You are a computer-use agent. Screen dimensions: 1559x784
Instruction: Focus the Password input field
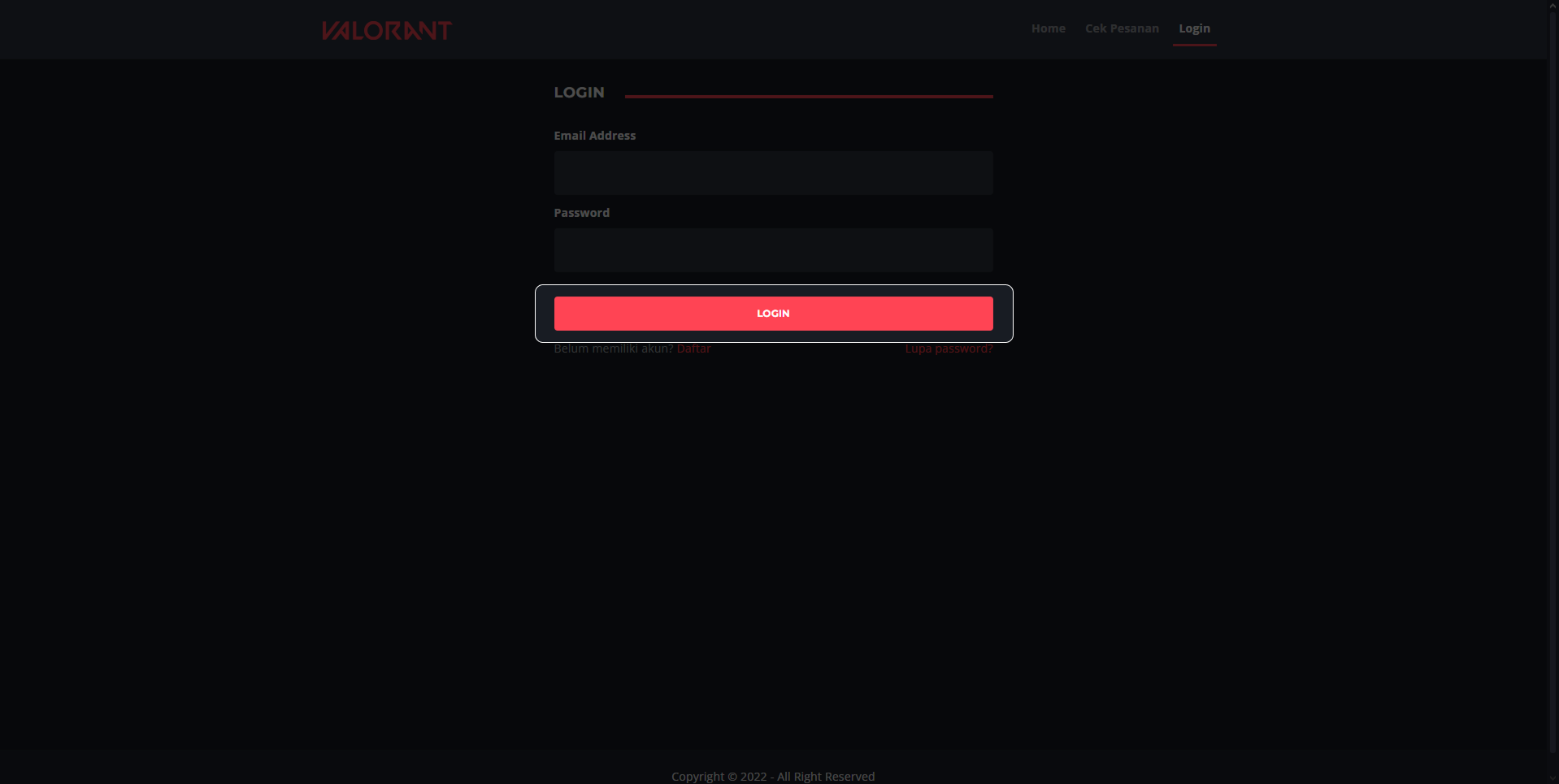pos(773,250)
